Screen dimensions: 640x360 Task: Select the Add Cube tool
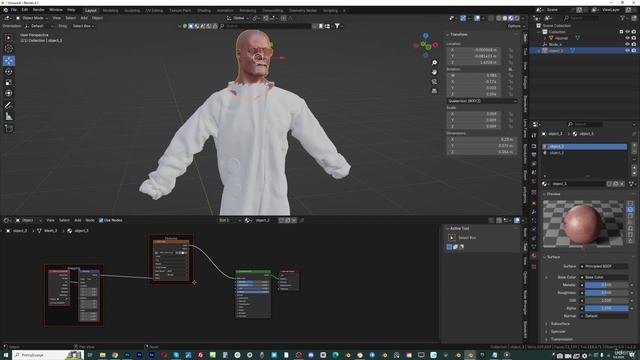(9, 129)
